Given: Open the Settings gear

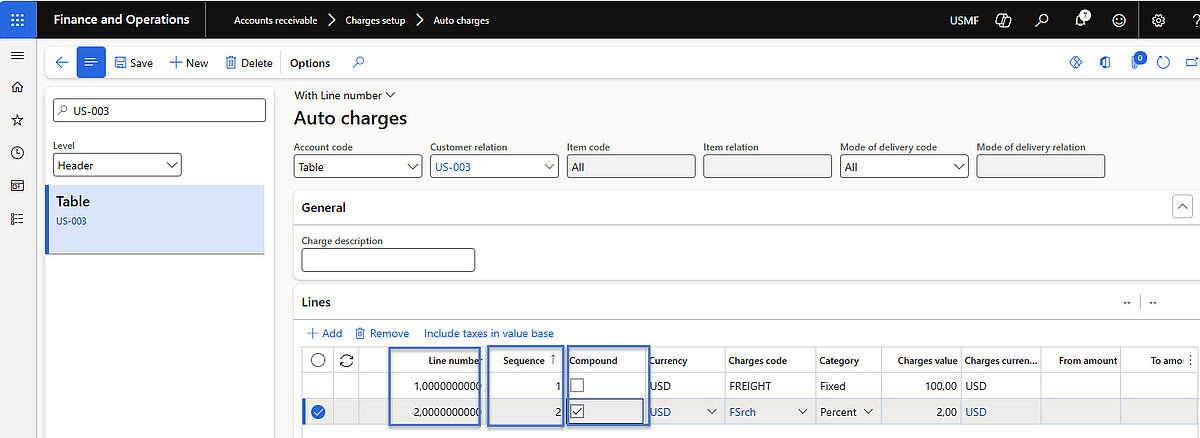Looking at the screenshot, I should (x=1158, y=19).
